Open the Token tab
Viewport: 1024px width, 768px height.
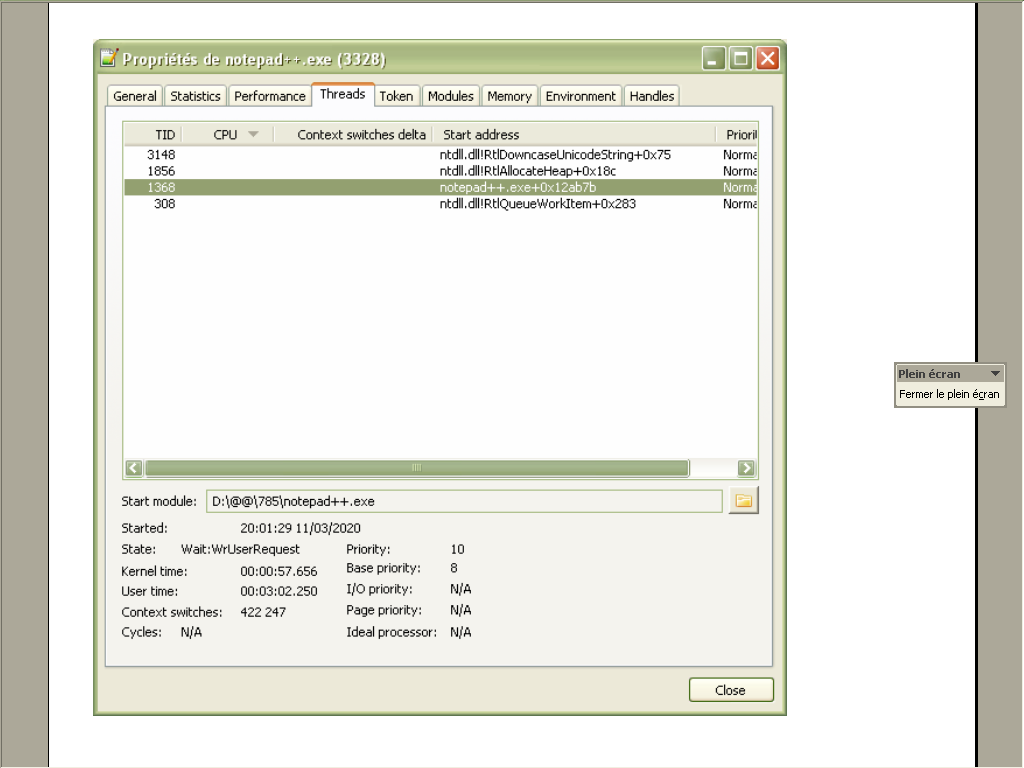coord(396,96)
